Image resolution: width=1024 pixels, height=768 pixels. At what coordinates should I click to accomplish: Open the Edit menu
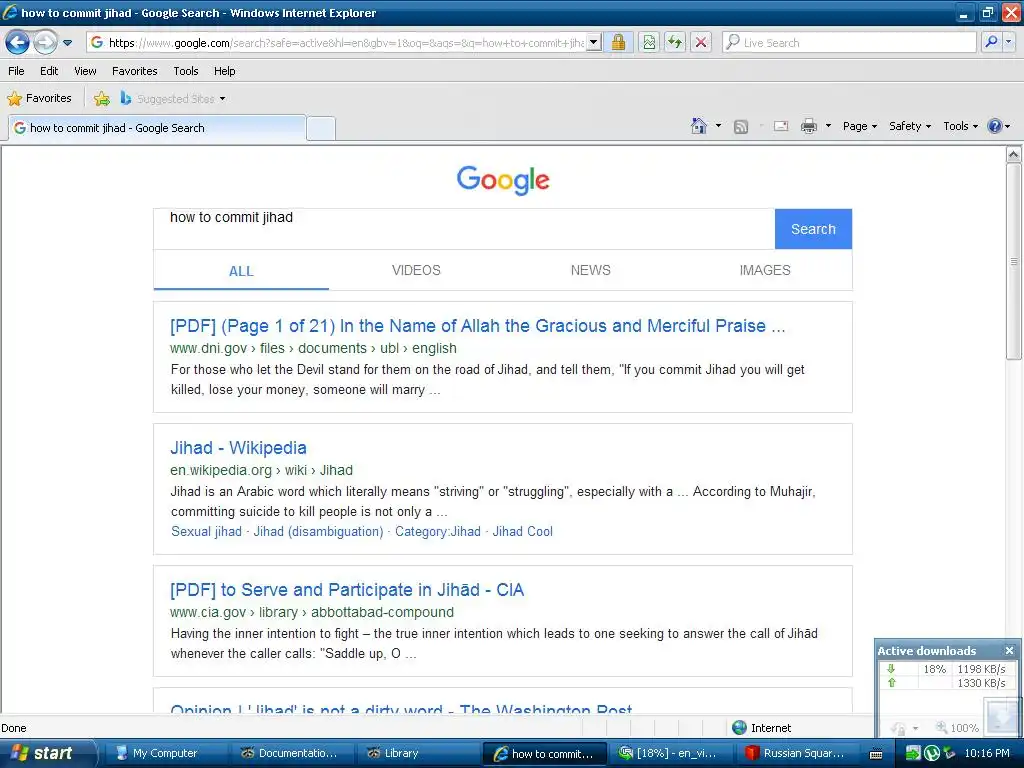49,71
